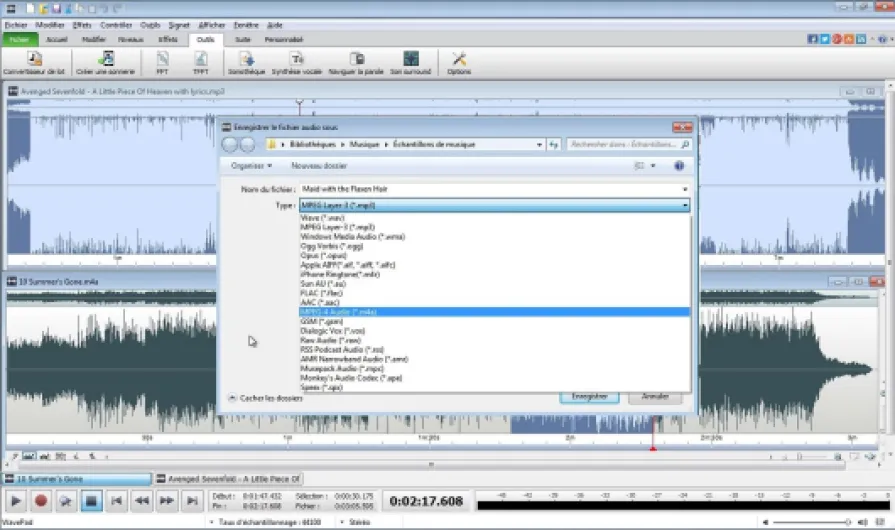Screen dimensions: 895x530
Task: Click the Convertisseur de lot icon
Action: pyautogui.click(x=34, y=60)
